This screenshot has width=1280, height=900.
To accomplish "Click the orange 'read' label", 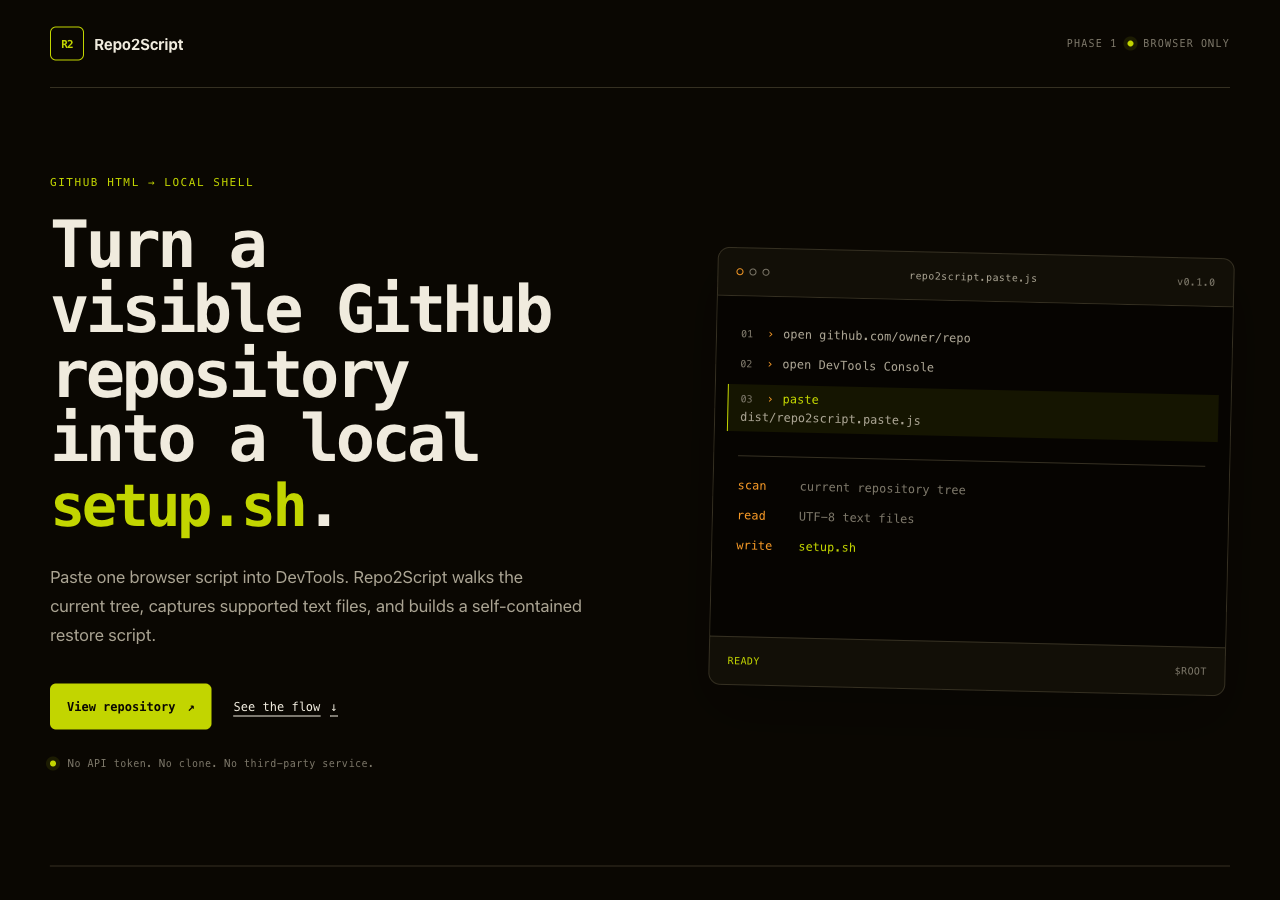I will tap(751, 516).
